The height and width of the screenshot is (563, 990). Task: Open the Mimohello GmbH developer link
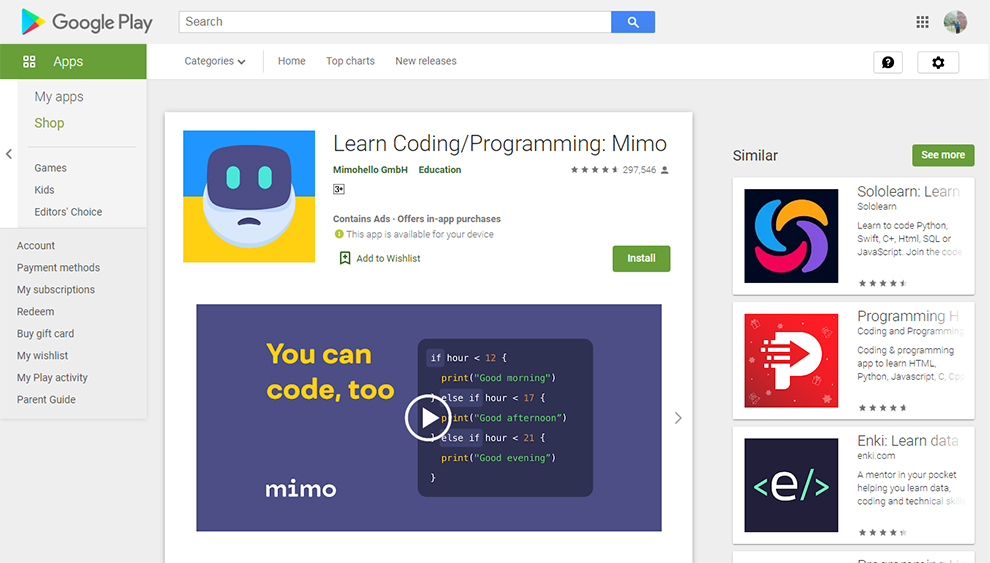370,170
